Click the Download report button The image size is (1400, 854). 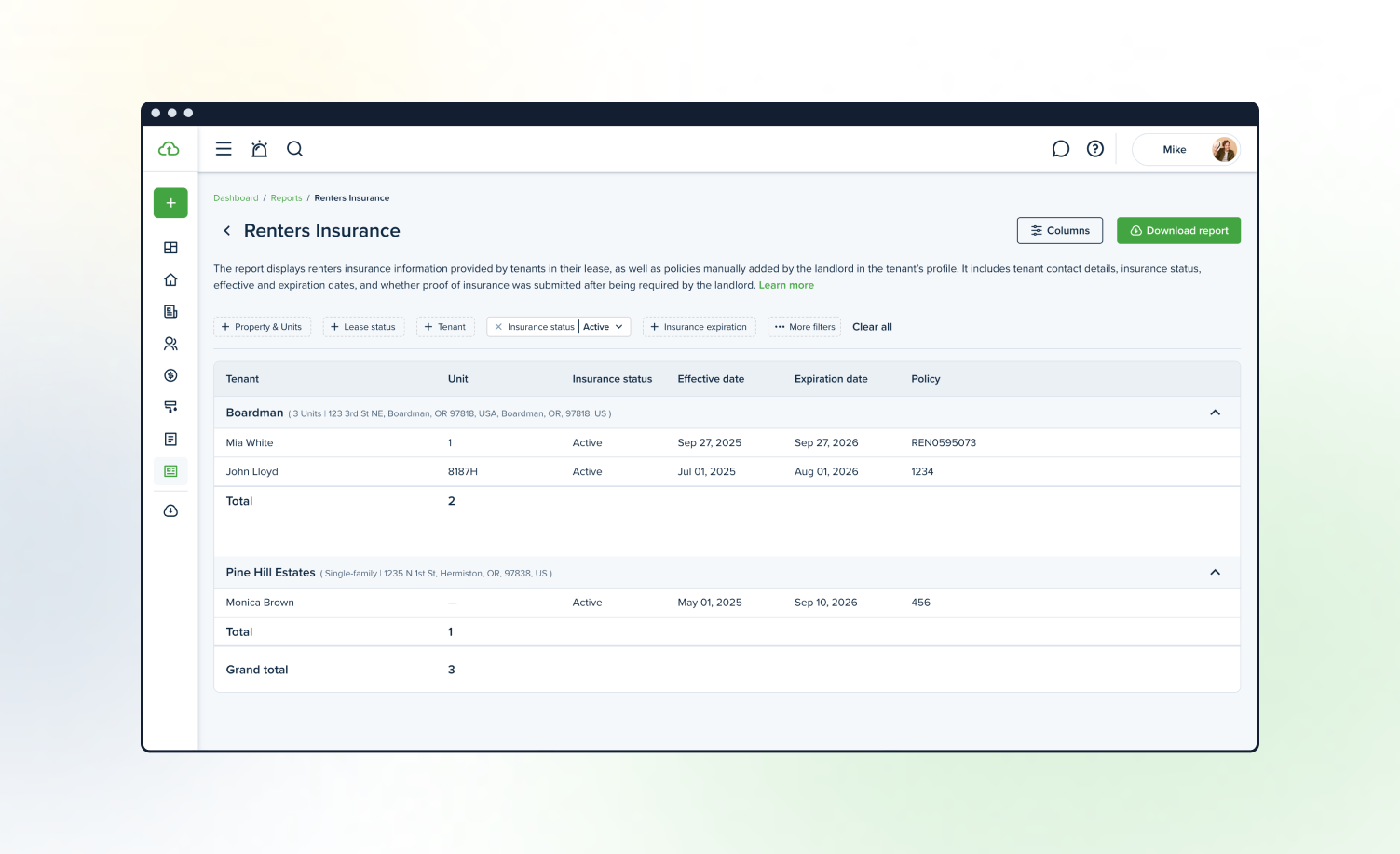(1178, 231)
